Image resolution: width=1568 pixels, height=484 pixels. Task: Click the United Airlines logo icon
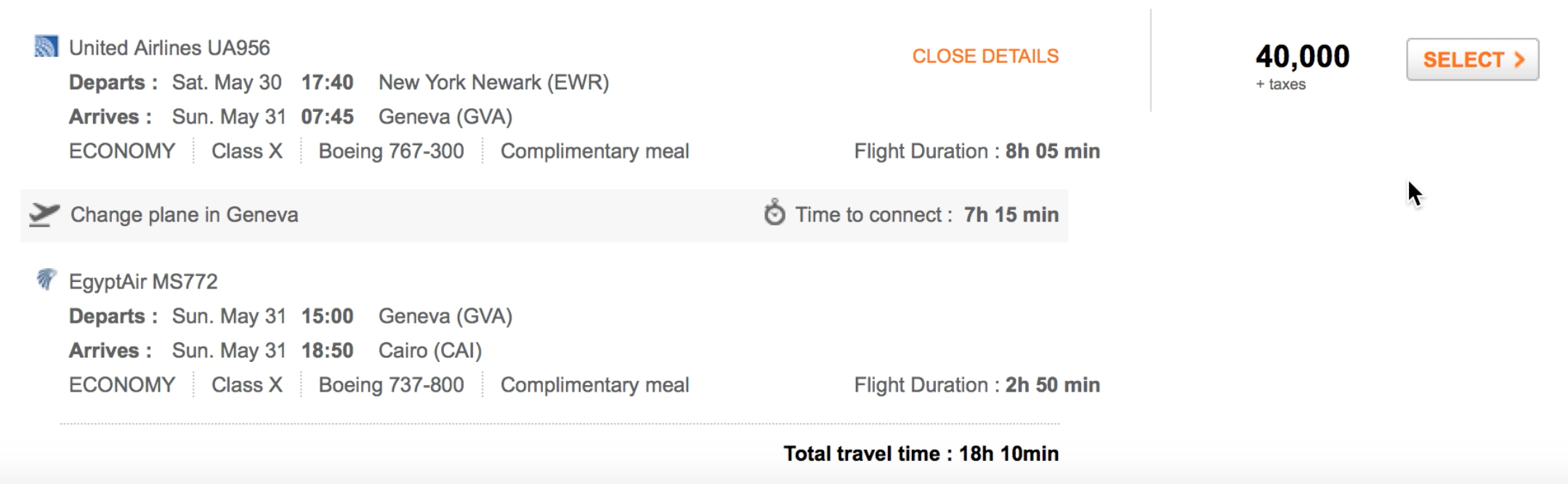46,47
